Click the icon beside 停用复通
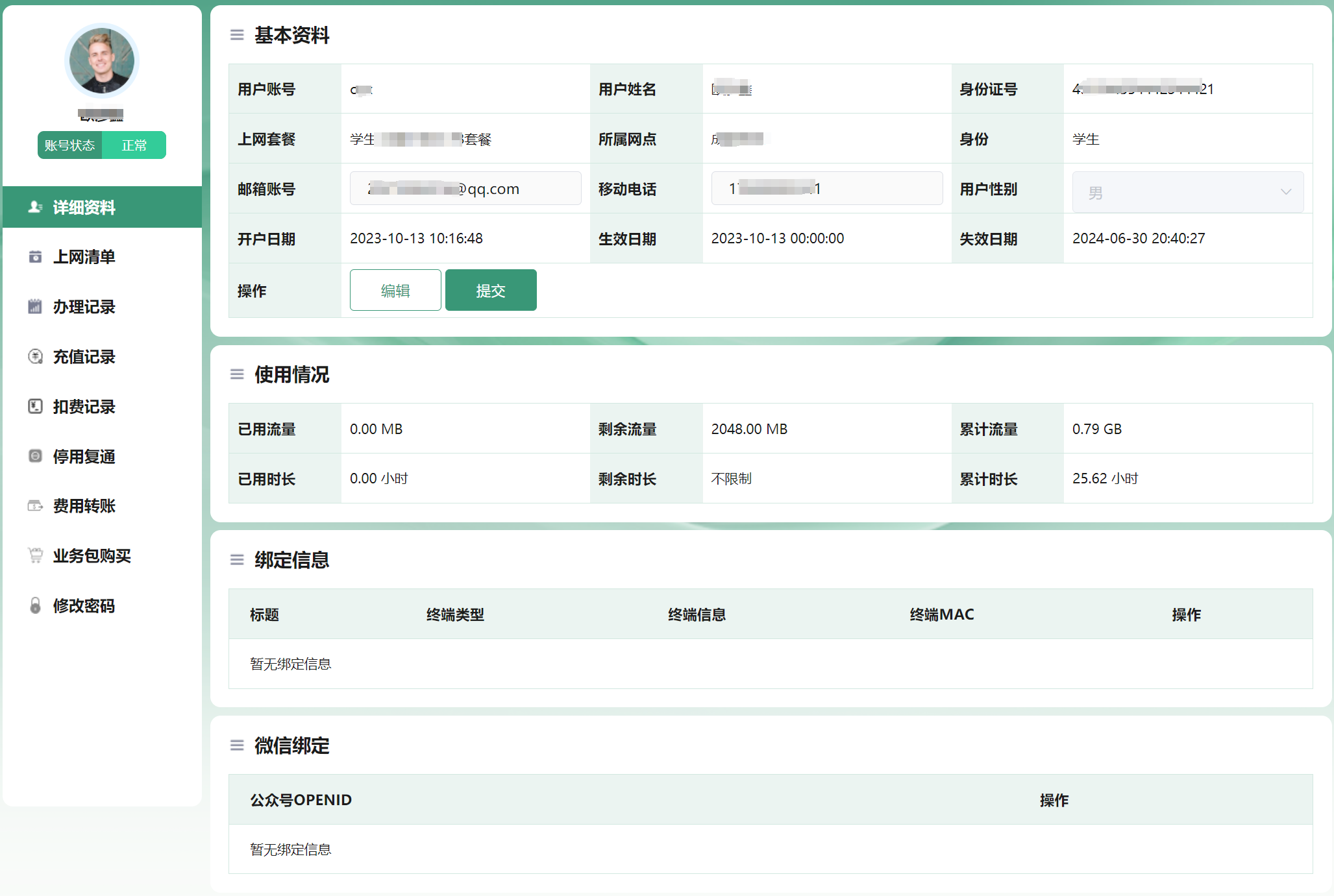The height and width of the screenshot is (896, 1334). coord(35,456)
